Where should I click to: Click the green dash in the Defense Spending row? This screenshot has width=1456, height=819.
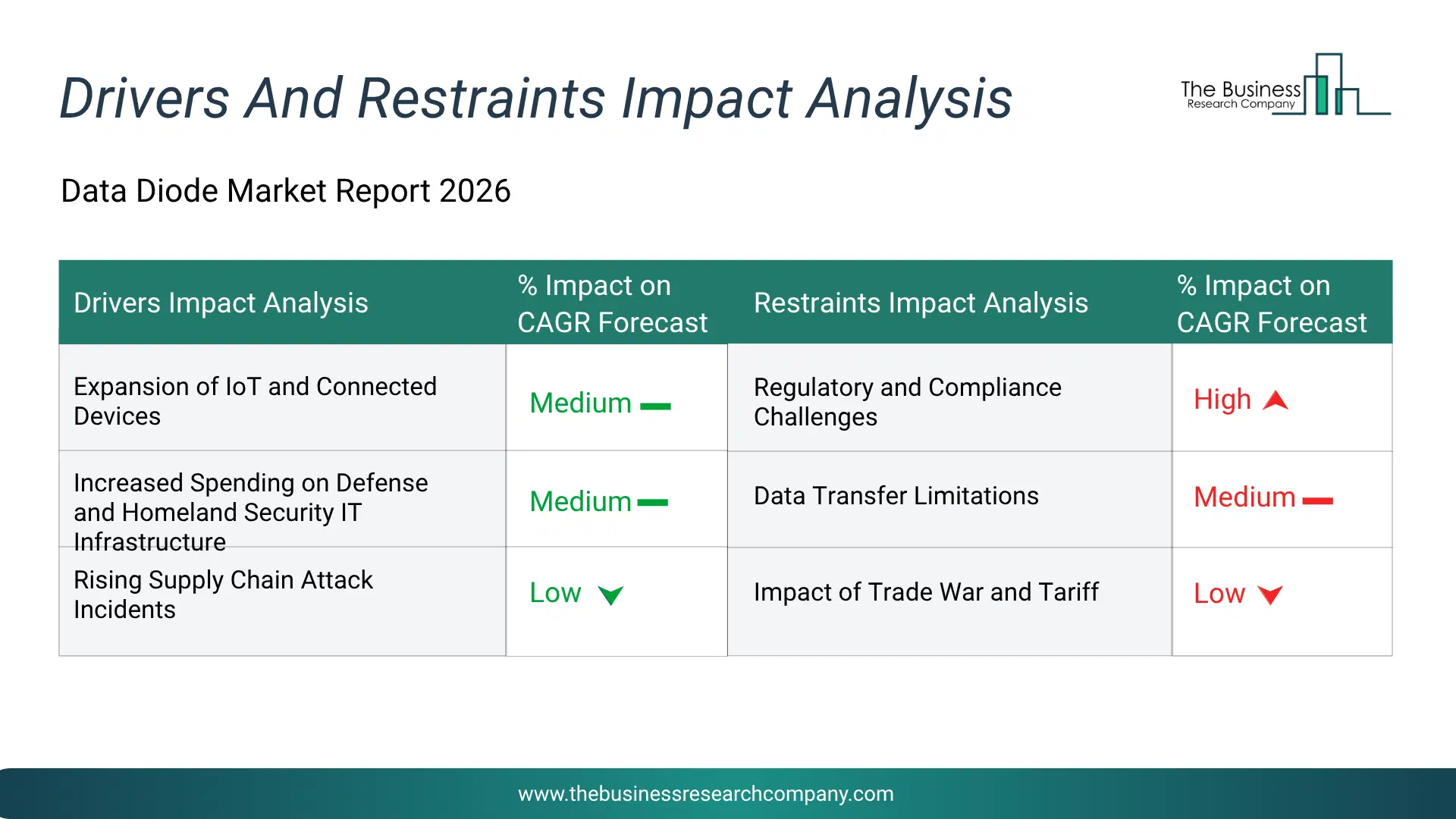(x=652, y=503)
